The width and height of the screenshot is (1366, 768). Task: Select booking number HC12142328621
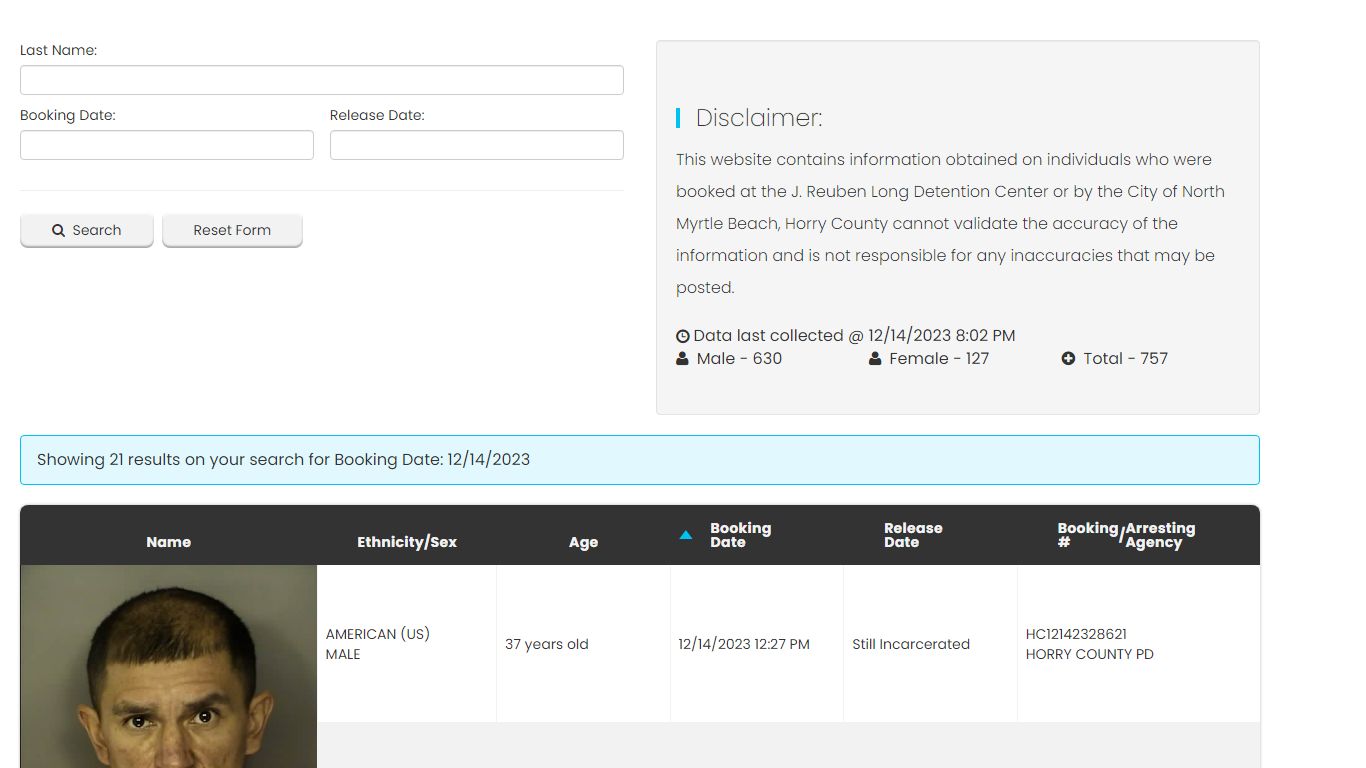1076,634
